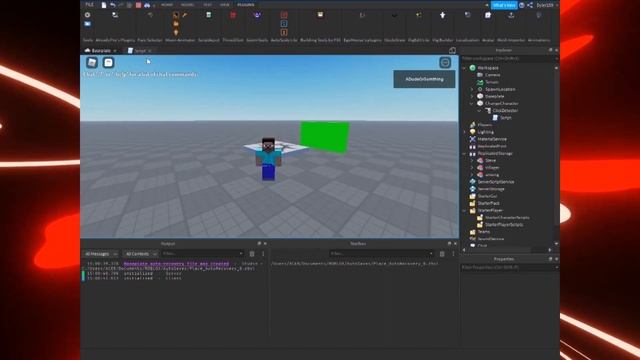This screenshot has height=360, width=640.
Task: Select MaterialService in the Explorer
Action: click(x=492, y=139)
